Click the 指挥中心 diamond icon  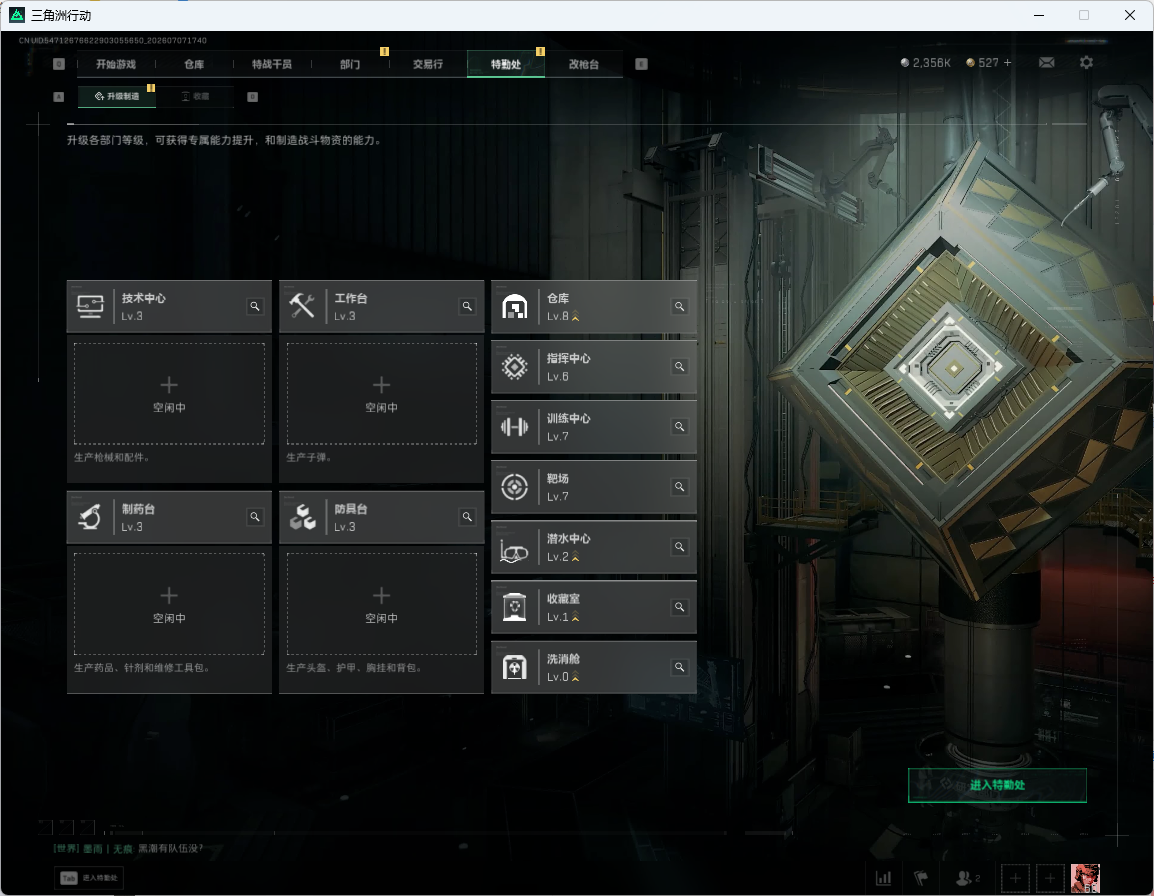coord(514,367)
